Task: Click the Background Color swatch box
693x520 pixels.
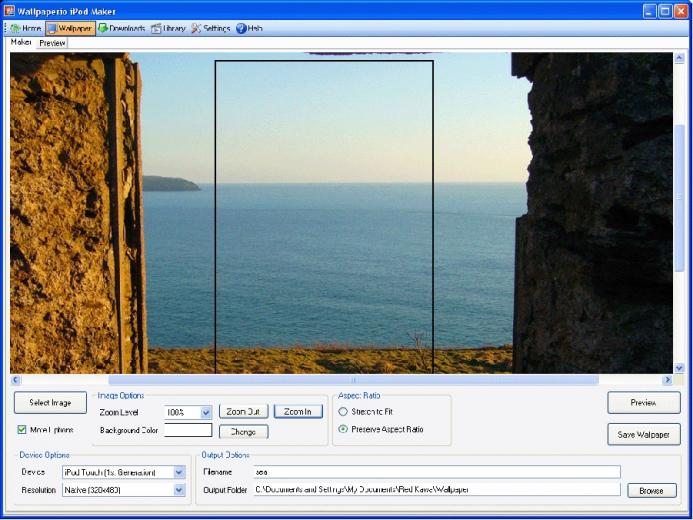Action: pos(188,430)
